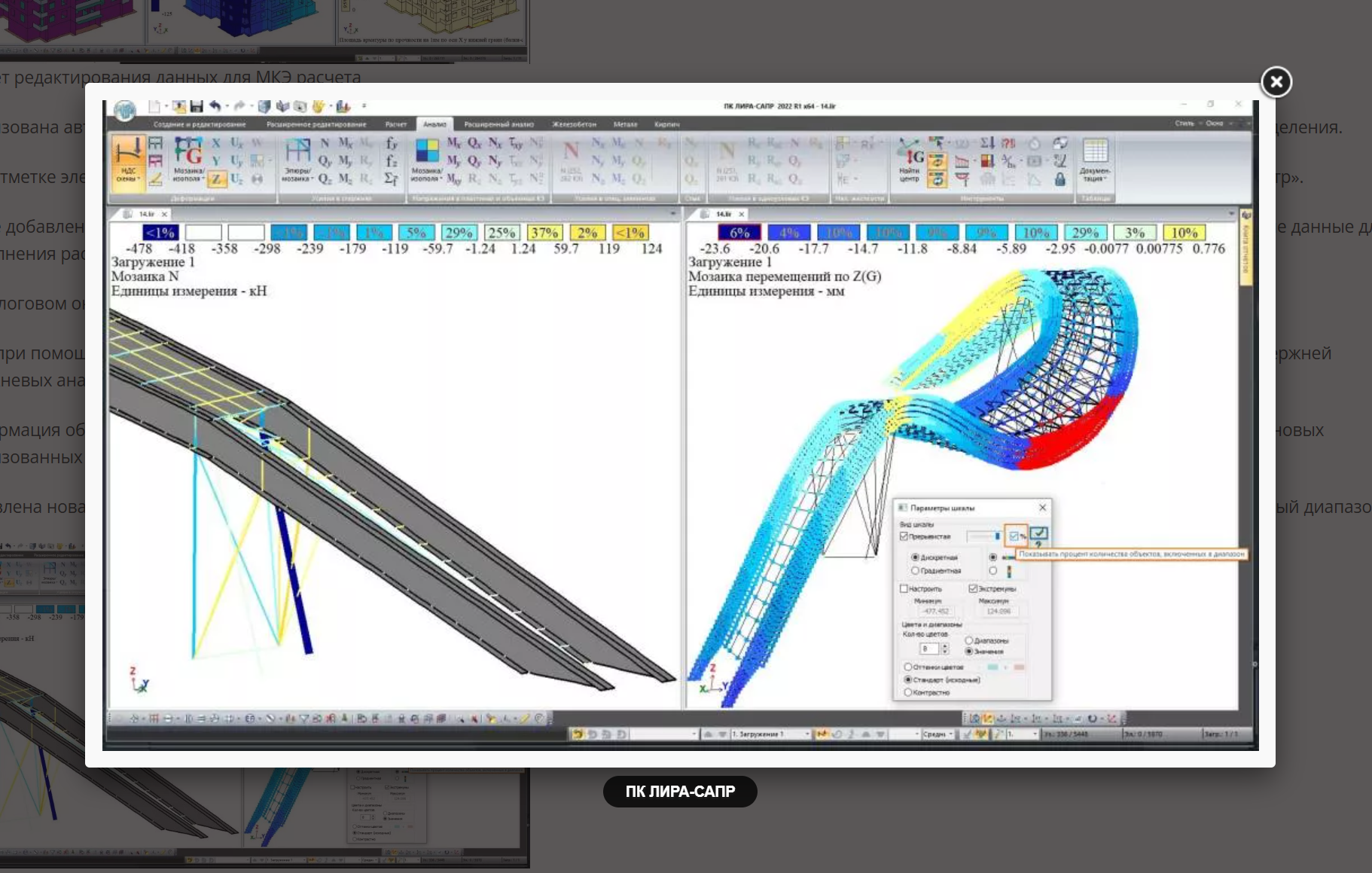Select the Z displacement mosaic icon
The image size is (1372, 873).
tap(216, 179)
